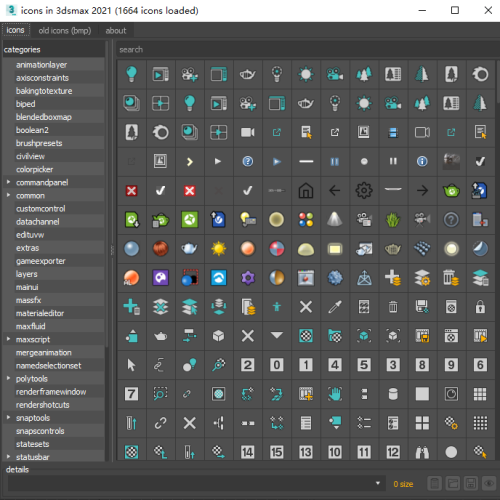Select the gameexporter category
Viewport: 500px width, 500px height.
click(41, 261)
